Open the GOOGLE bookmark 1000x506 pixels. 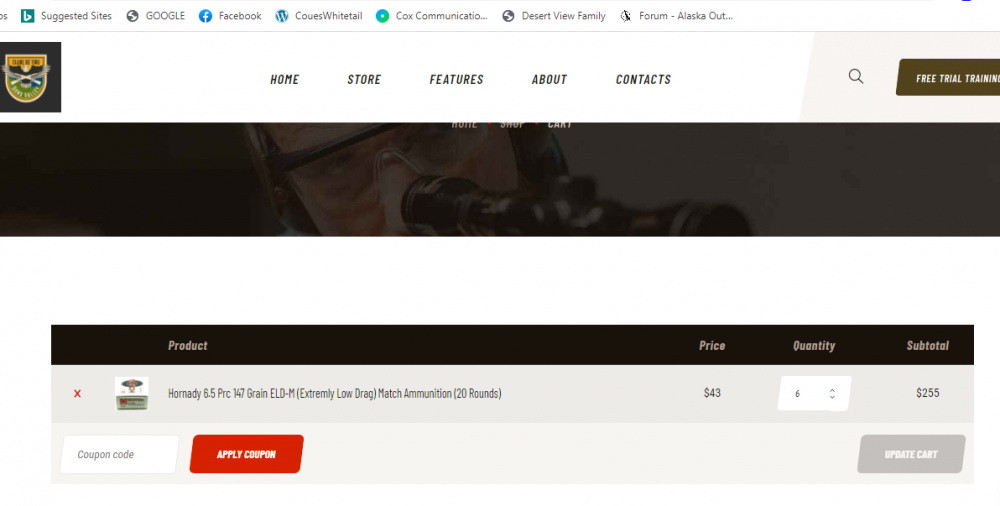tap(156, 16)
